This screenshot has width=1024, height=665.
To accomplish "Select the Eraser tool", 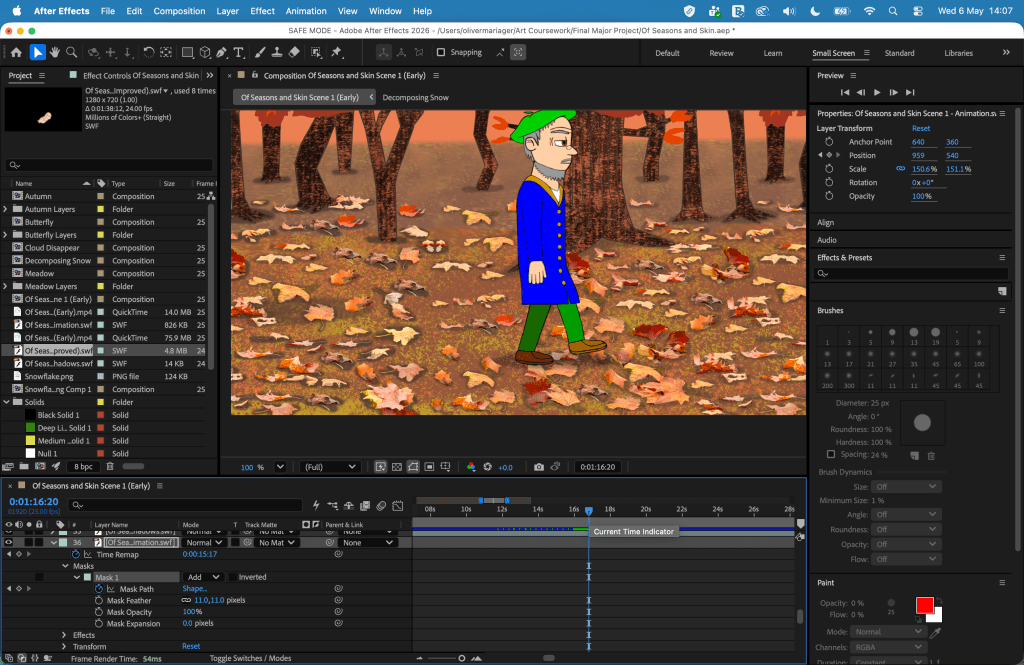I will point(294,52).
